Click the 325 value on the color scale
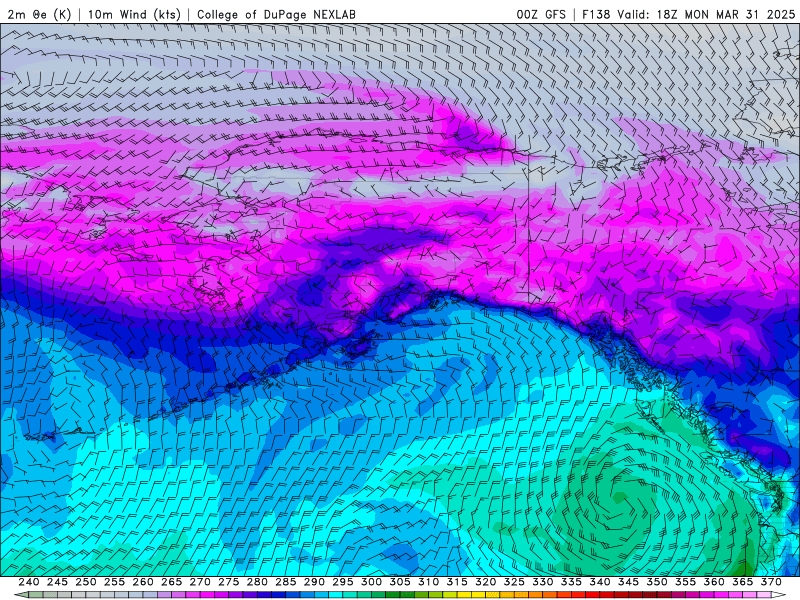Screen dimensions: 800x600 coord(514,582)
